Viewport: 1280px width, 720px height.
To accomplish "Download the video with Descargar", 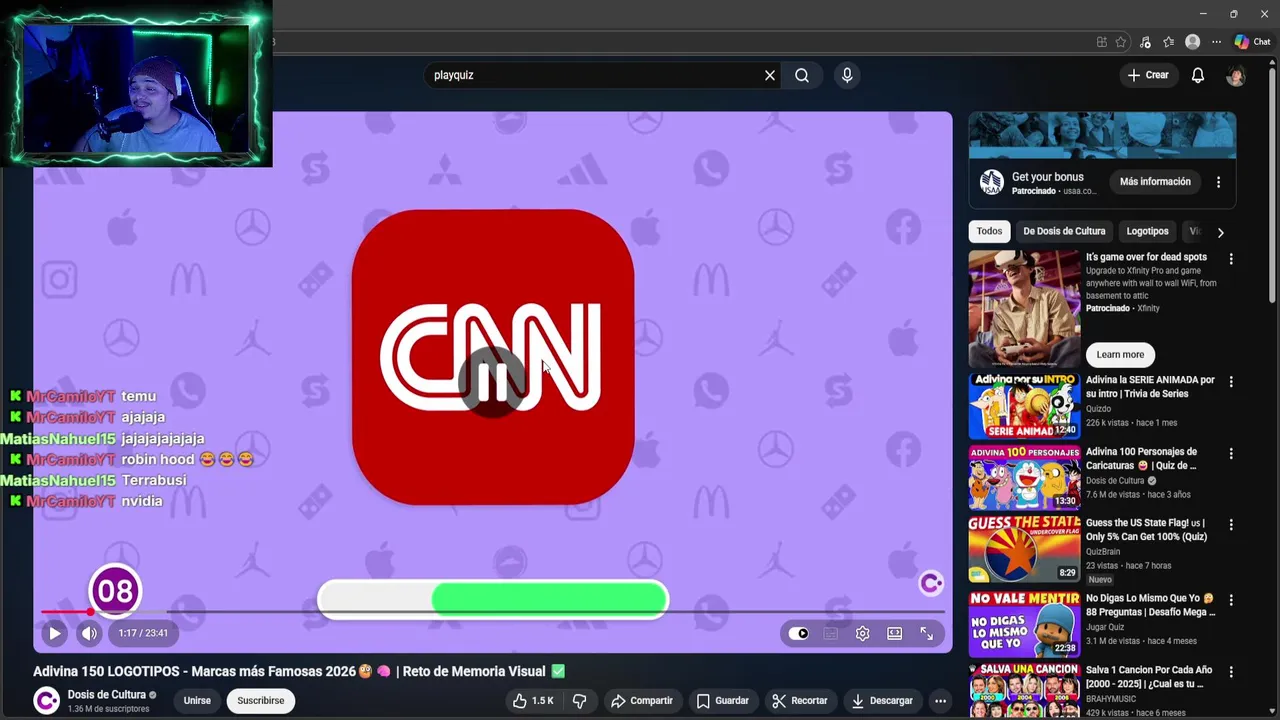I will point(882,701).
